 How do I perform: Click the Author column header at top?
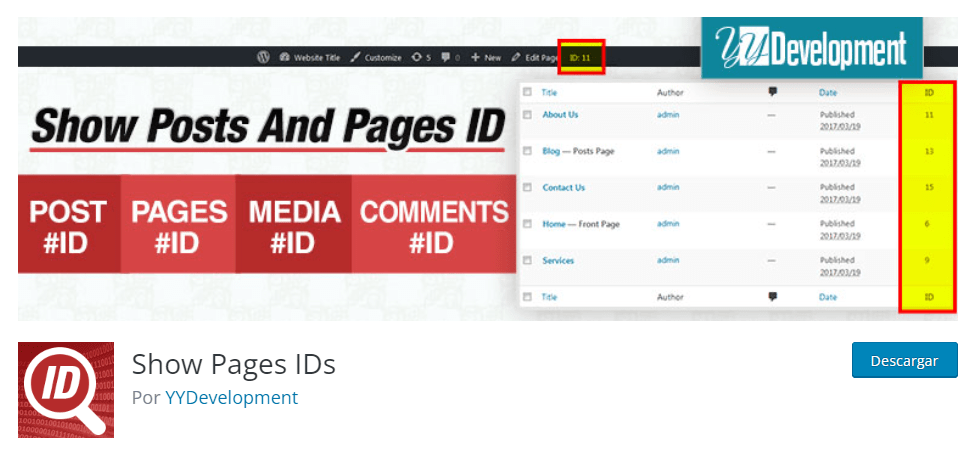(670, 92)
